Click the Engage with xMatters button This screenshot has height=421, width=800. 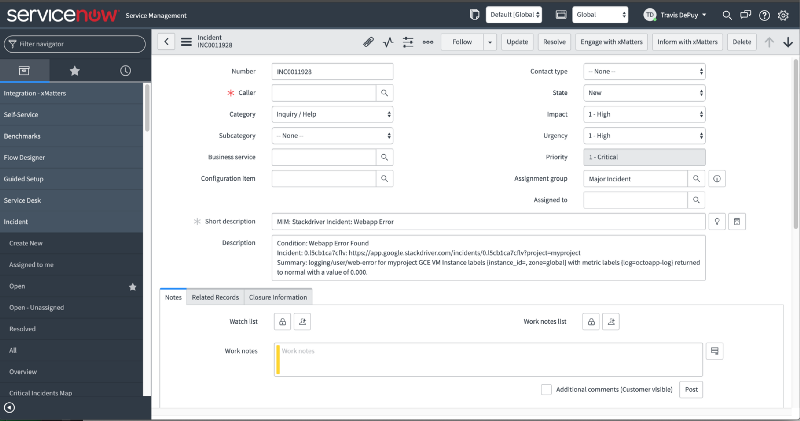click(x=610, y=42)
